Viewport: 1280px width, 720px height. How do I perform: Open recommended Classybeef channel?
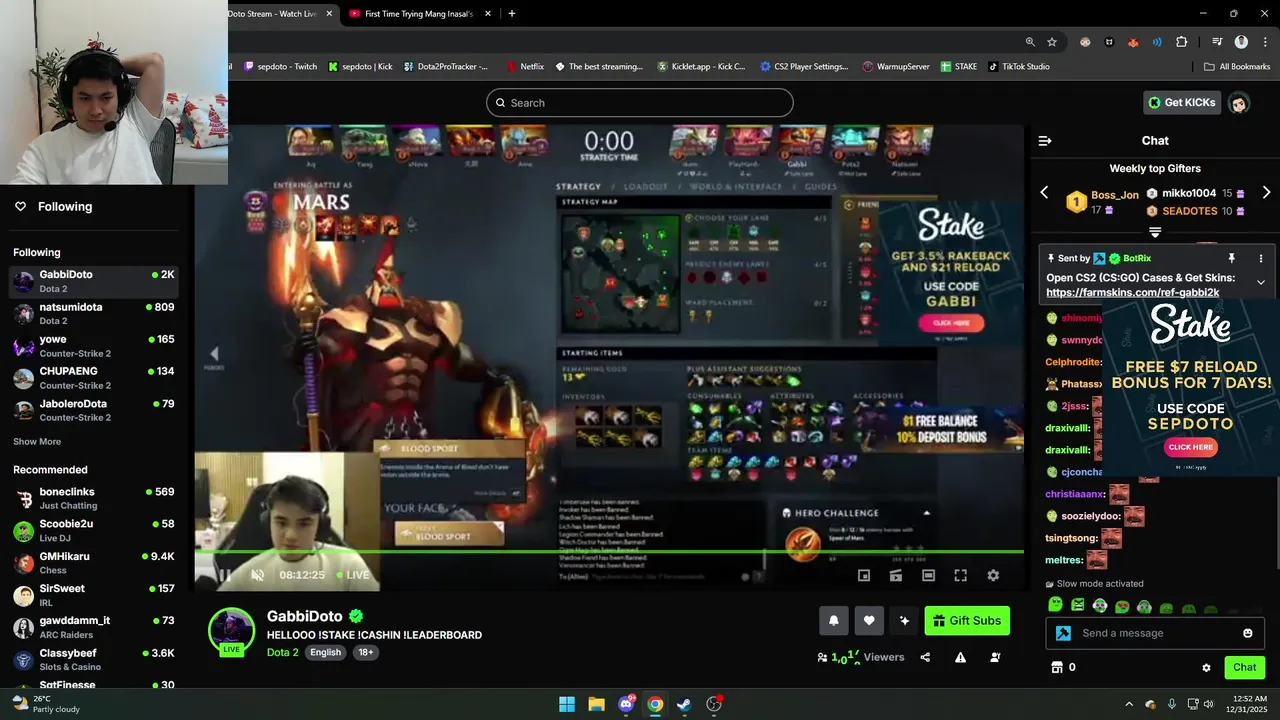click(94, 659)
